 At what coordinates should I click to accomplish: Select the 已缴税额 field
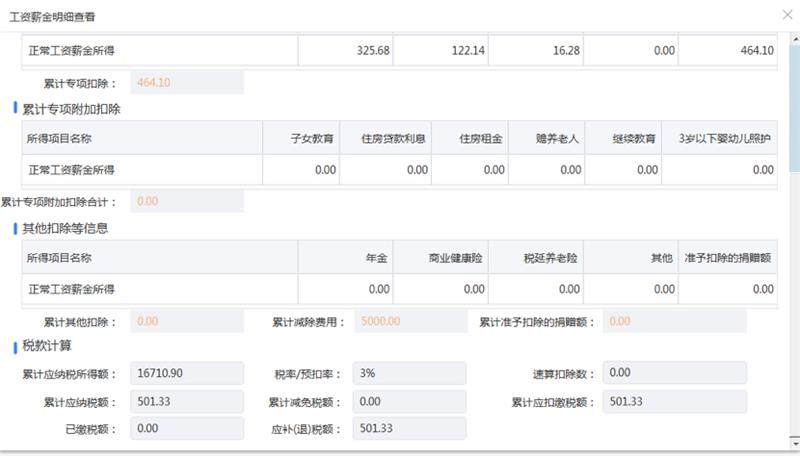[187, 429]
